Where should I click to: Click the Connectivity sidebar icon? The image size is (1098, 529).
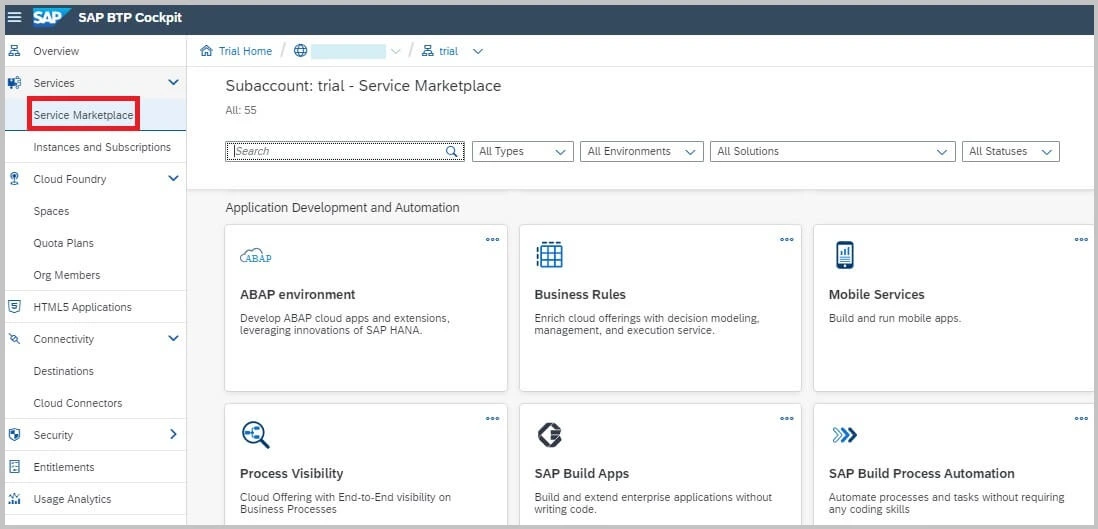(14, 339)
